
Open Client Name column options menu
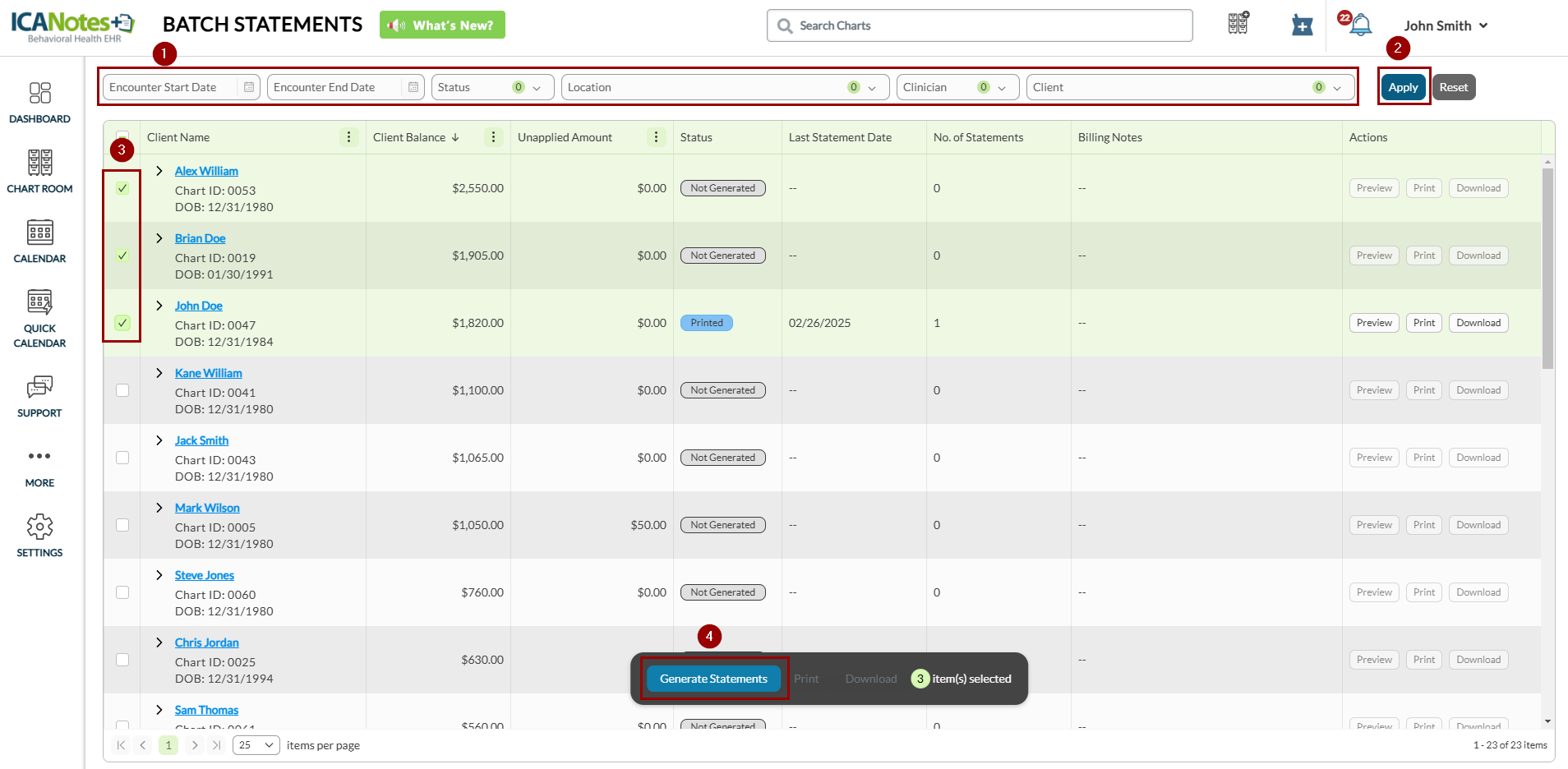348,137
